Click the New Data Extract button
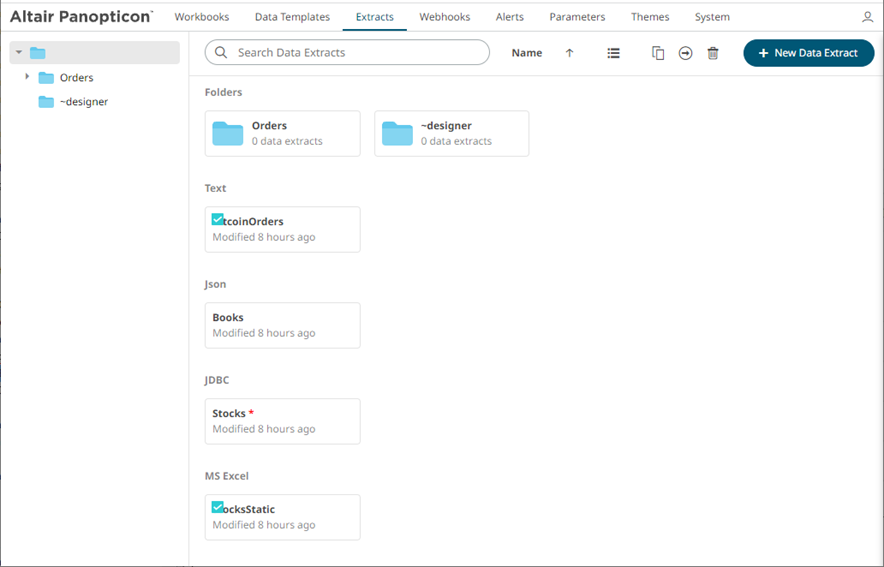The height and width of the screenshot is (567, 884). click(x=808, y=53)
